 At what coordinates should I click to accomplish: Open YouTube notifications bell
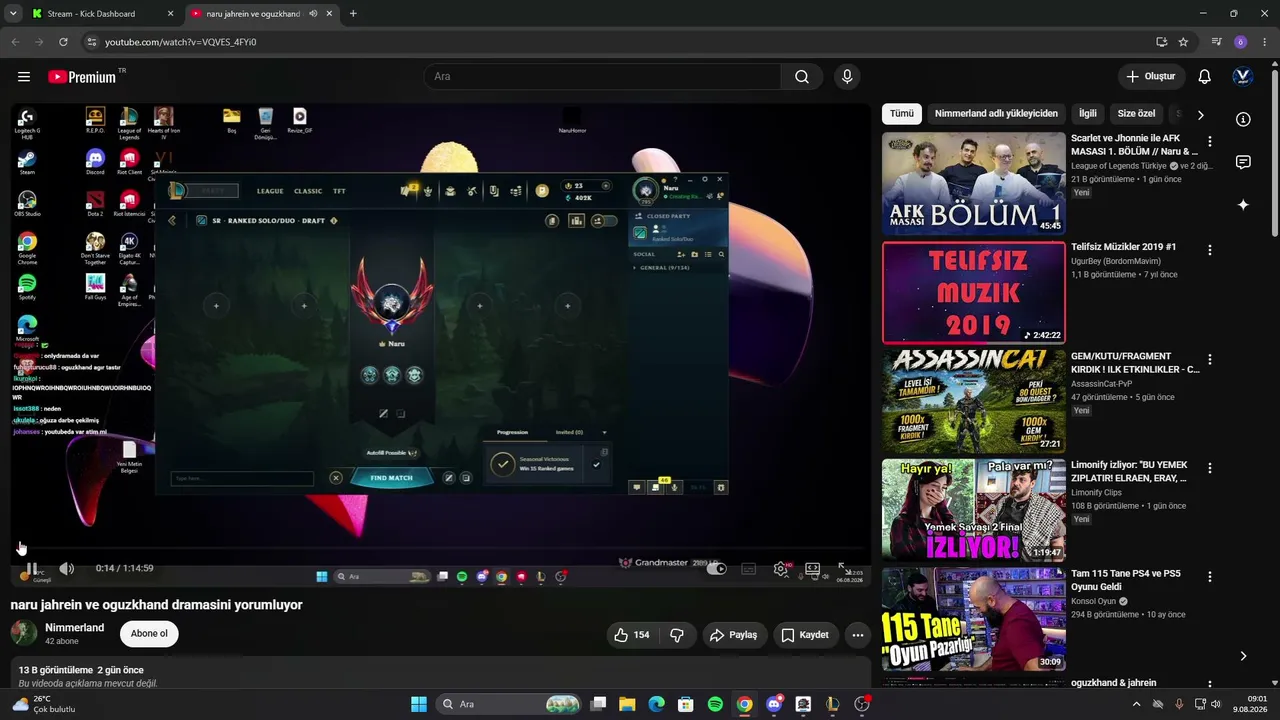(1205, 77)
